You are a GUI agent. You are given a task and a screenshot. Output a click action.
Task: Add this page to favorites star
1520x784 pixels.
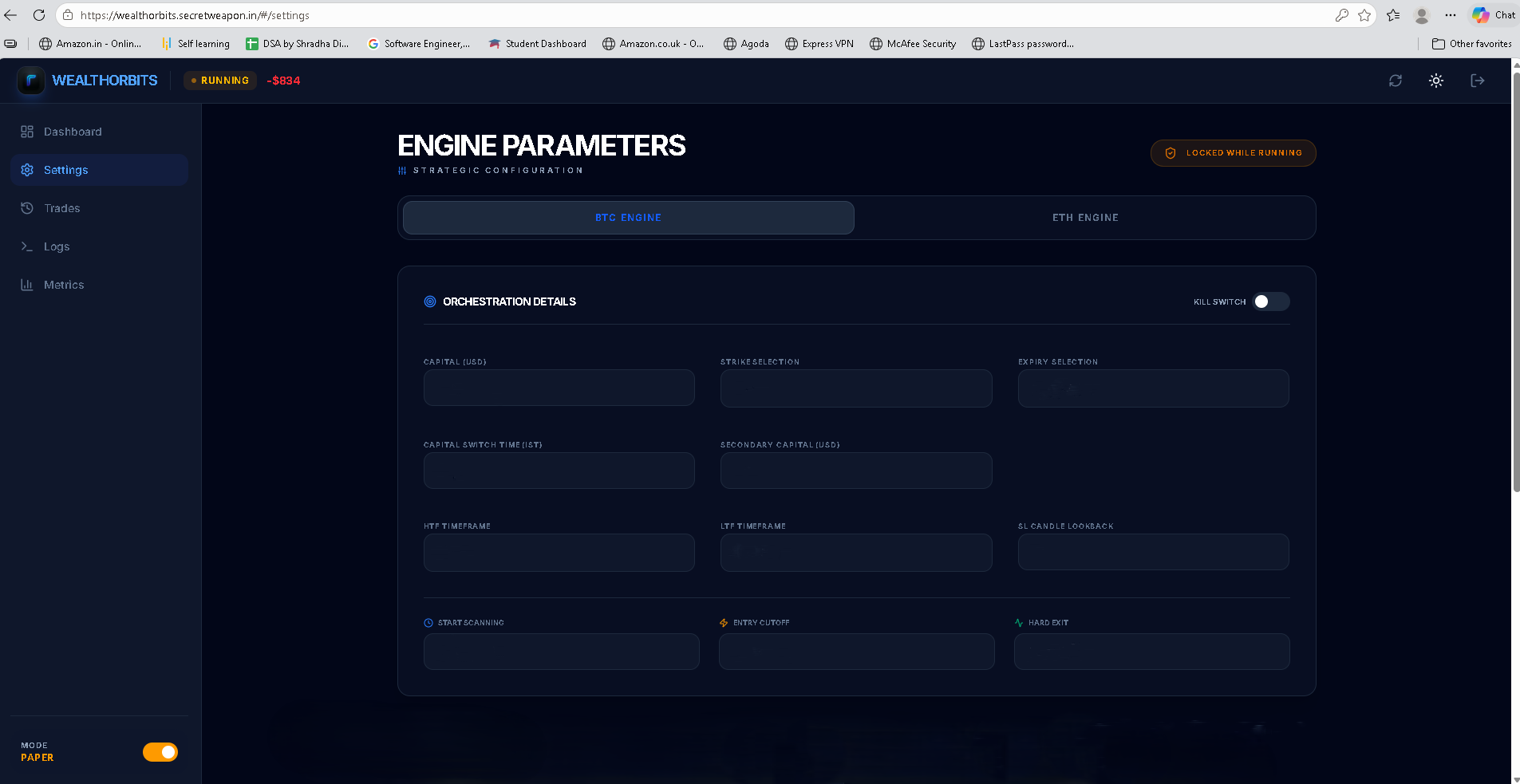click(1364, 15)
